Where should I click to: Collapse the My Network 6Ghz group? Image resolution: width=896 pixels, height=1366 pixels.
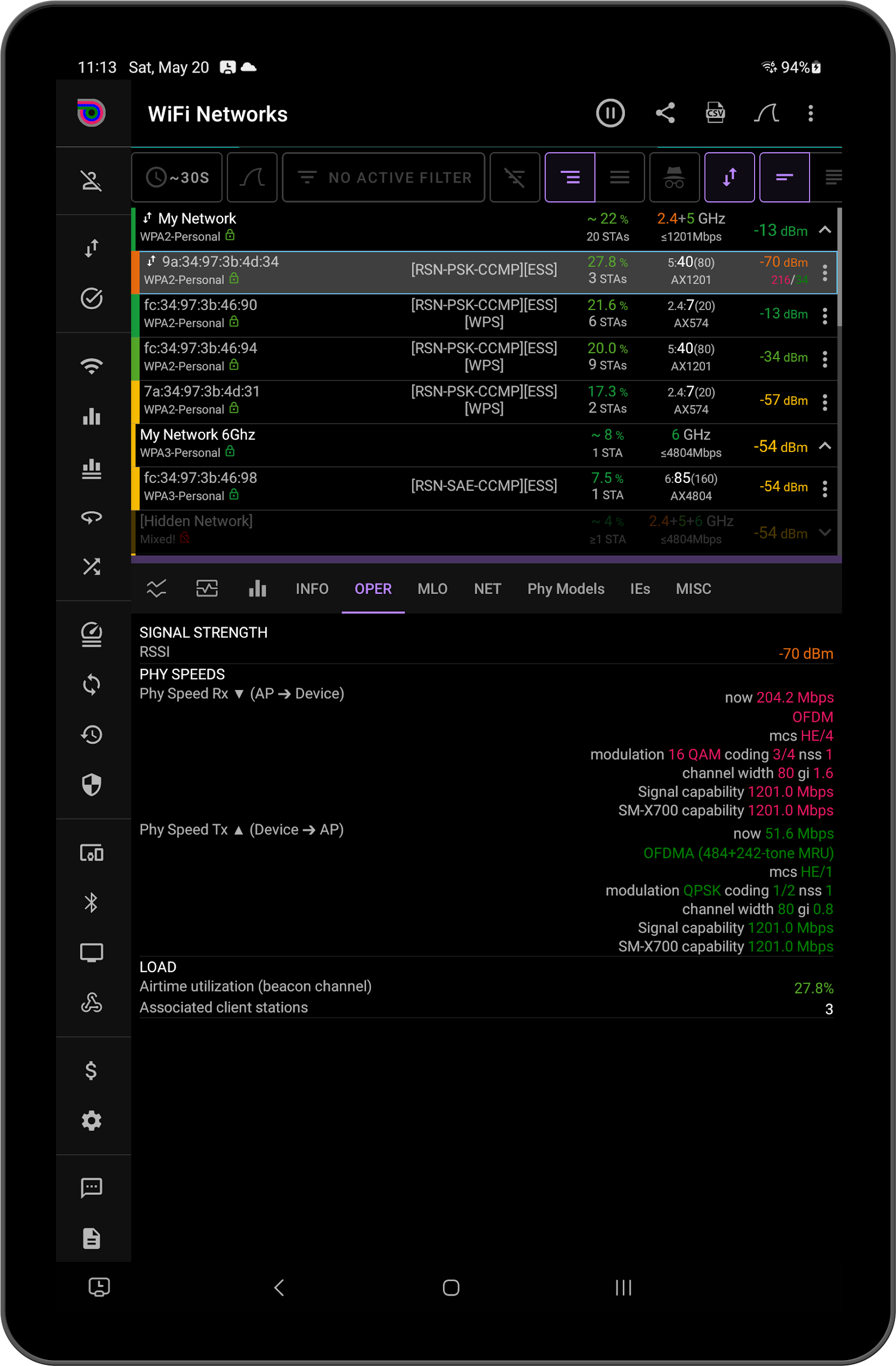click(825, 446)
